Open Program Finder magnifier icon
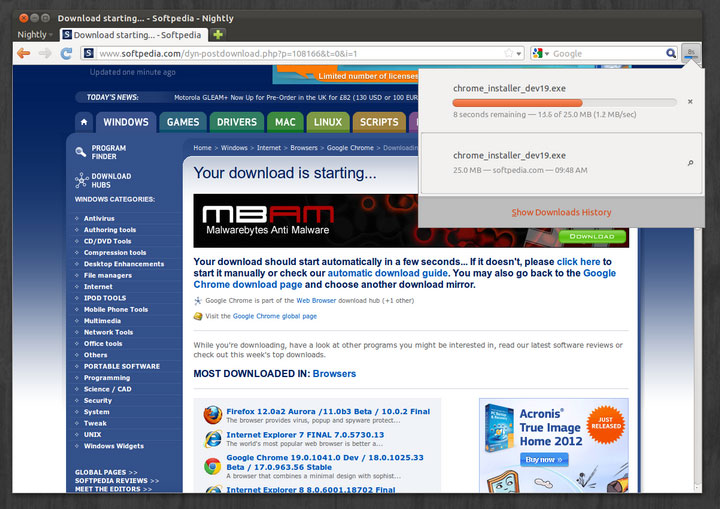Screen dimensions: 720x509 81,152
